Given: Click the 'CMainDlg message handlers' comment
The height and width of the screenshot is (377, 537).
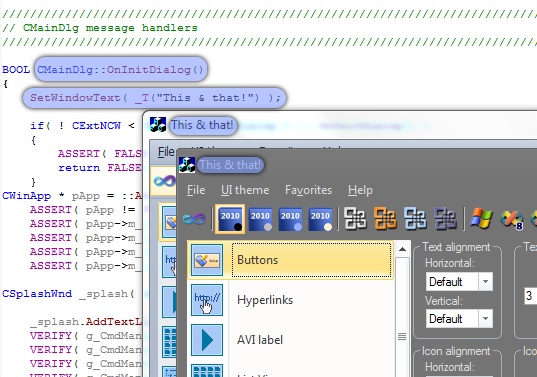Looking at the screenshot, I should tap(110, 28).
